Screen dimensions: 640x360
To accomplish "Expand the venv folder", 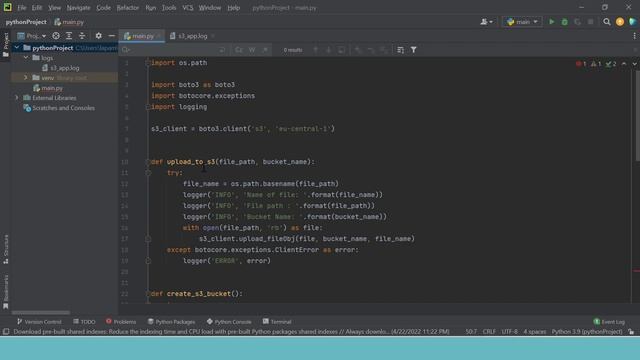I will pos(26,78).
